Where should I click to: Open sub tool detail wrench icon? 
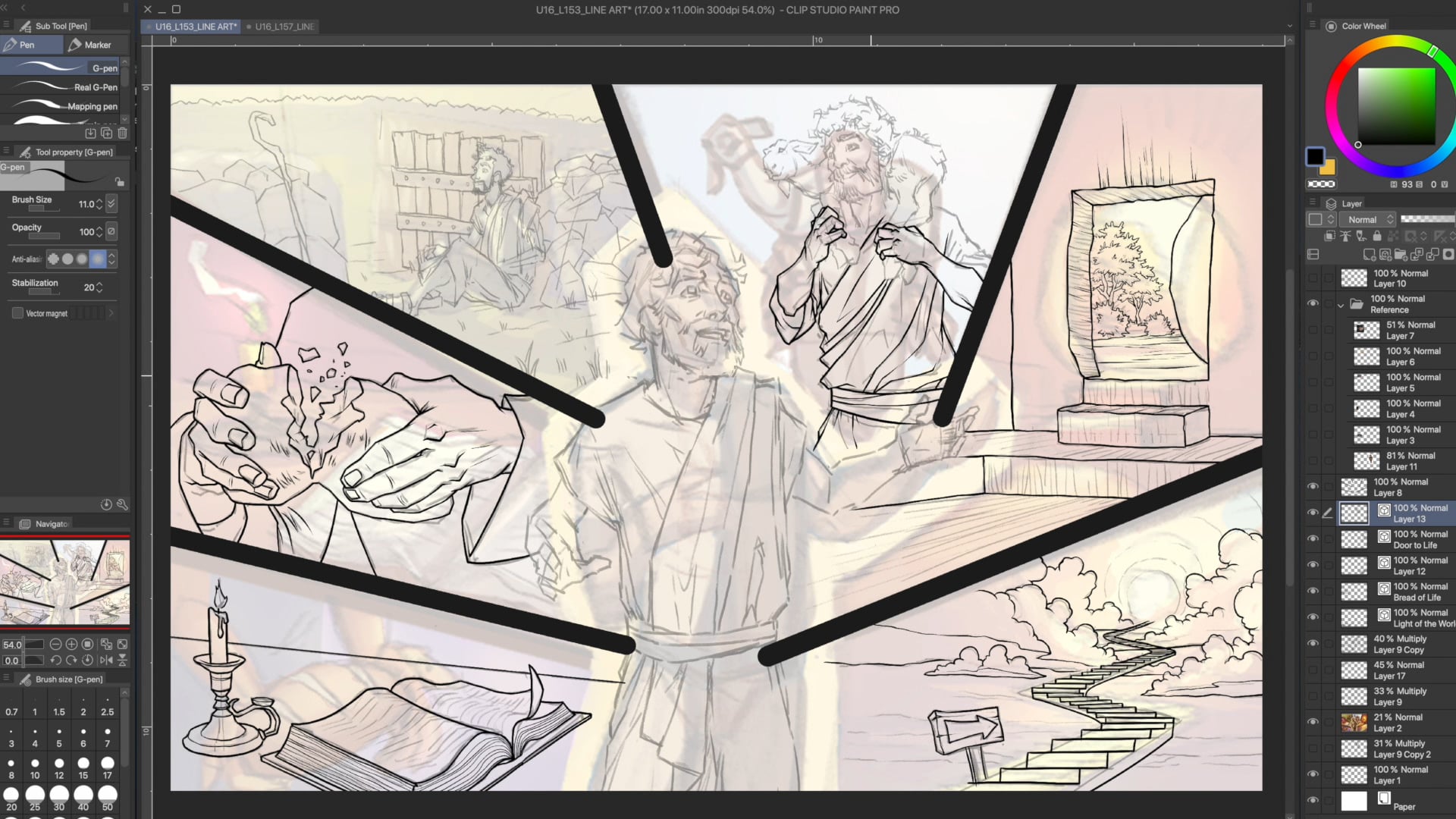click(x=122, y=504)
